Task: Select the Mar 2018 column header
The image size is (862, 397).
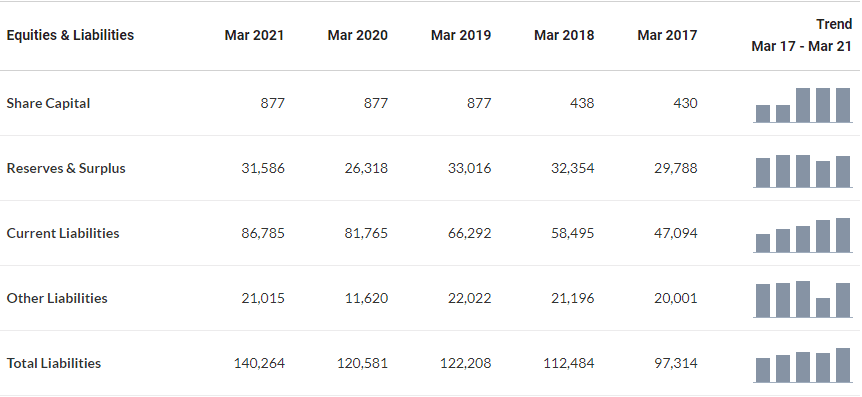Action: (x=564, y=35)
